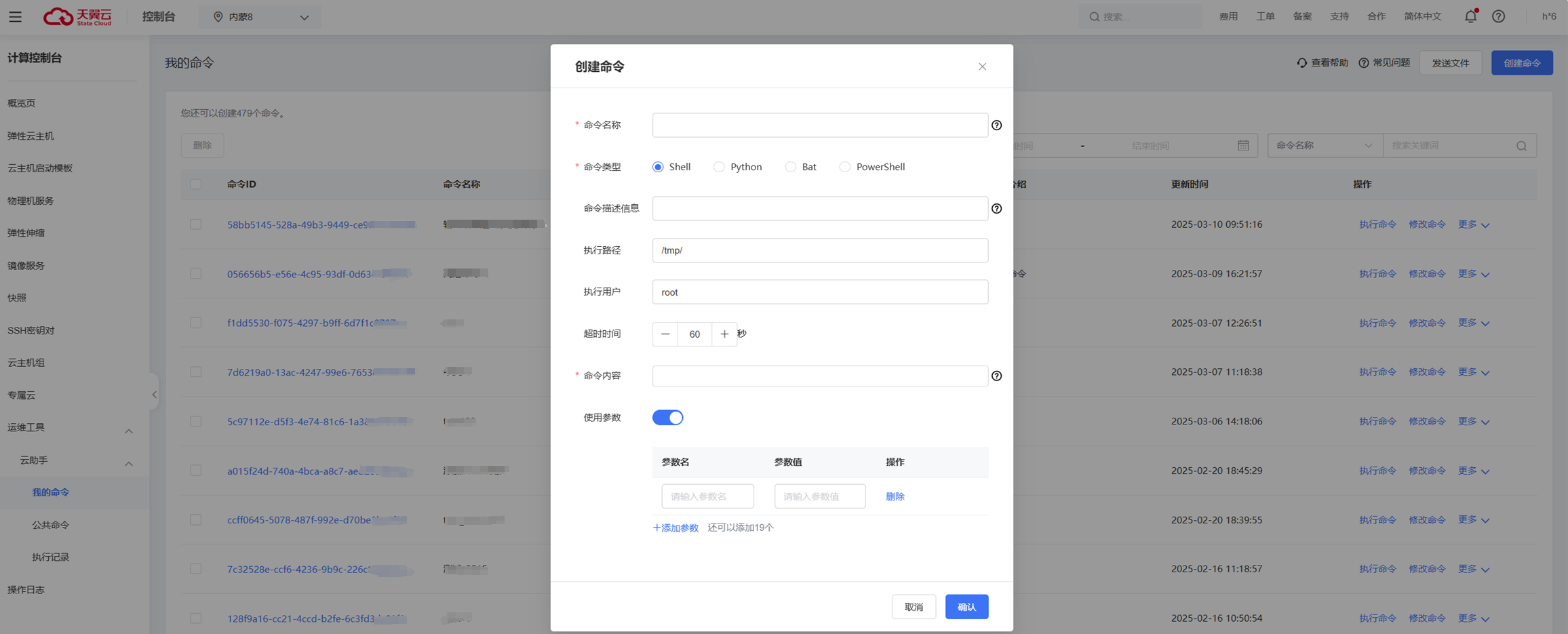Switch language via 简体中文
Image resolution: width=1568 pixels, height=634 pixels.
1422,16
